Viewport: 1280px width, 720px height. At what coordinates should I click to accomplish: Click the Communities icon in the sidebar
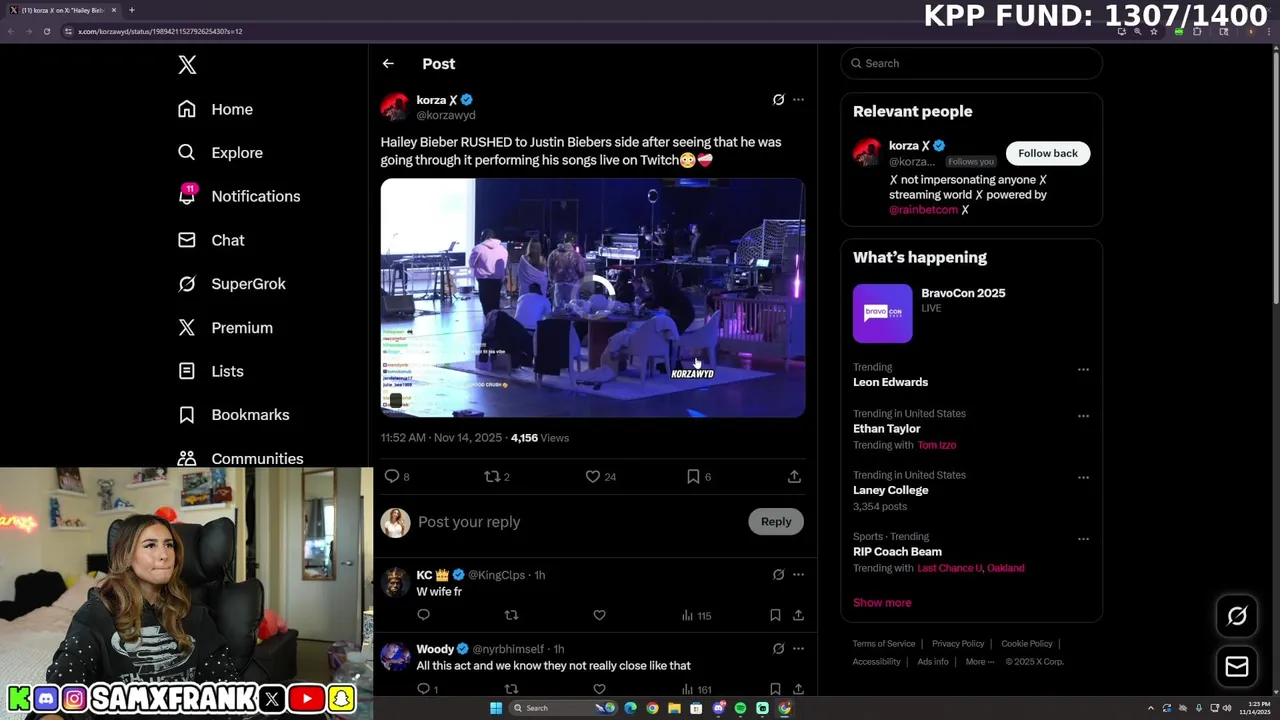[x=187, y=458]
